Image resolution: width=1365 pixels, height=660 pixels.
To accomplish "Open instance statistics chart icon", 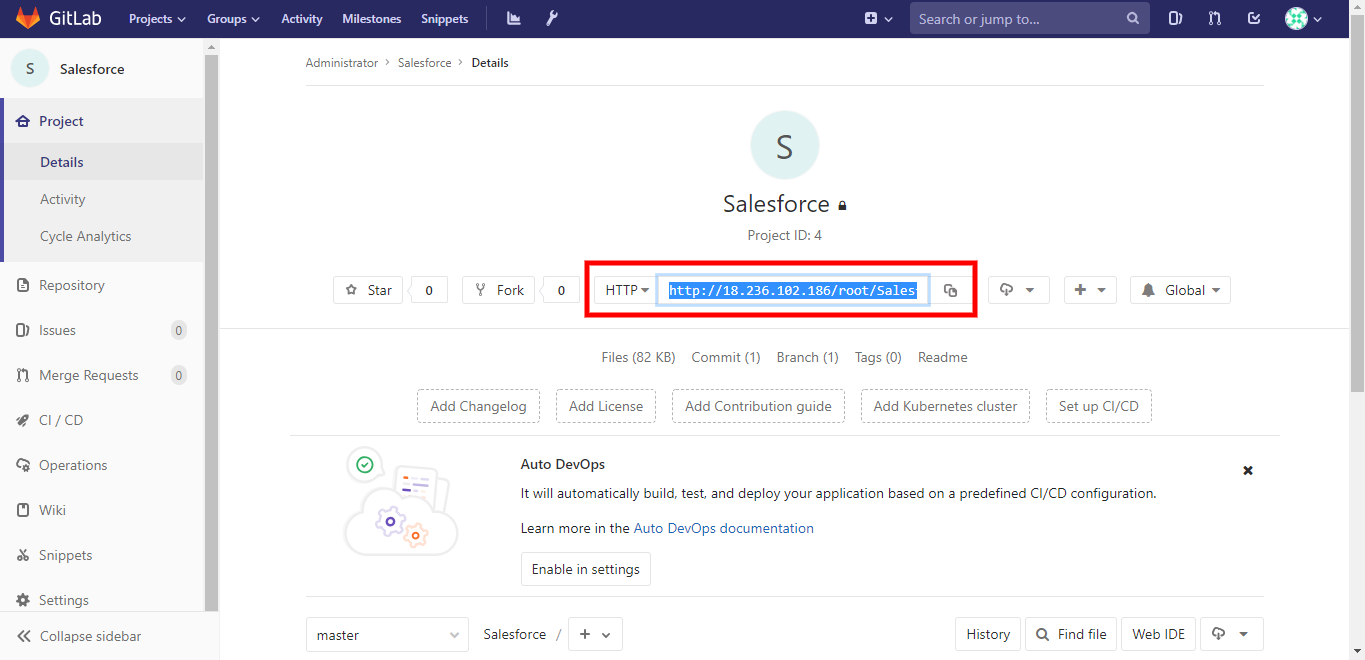I will click(x=514, y=18).
